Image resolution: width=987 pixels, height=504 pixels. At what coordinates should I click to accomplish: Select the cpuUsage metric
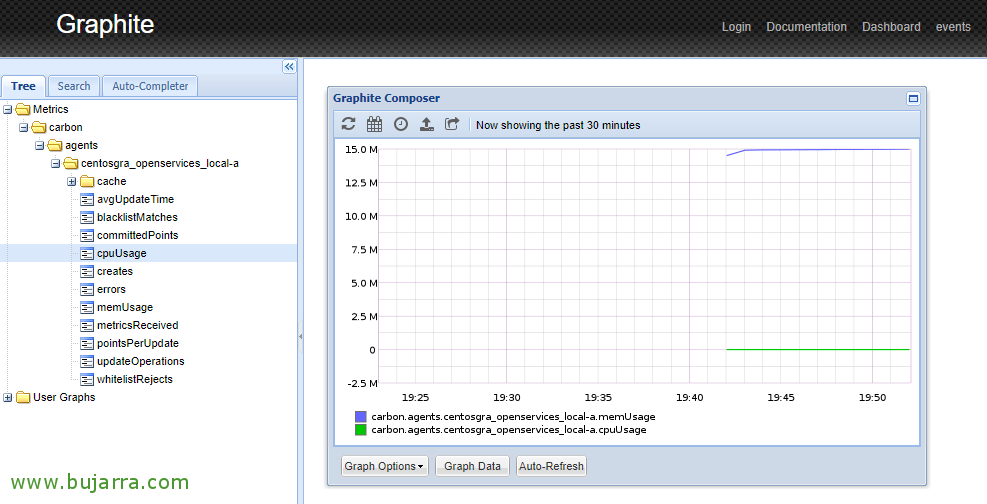click(121, 254)
